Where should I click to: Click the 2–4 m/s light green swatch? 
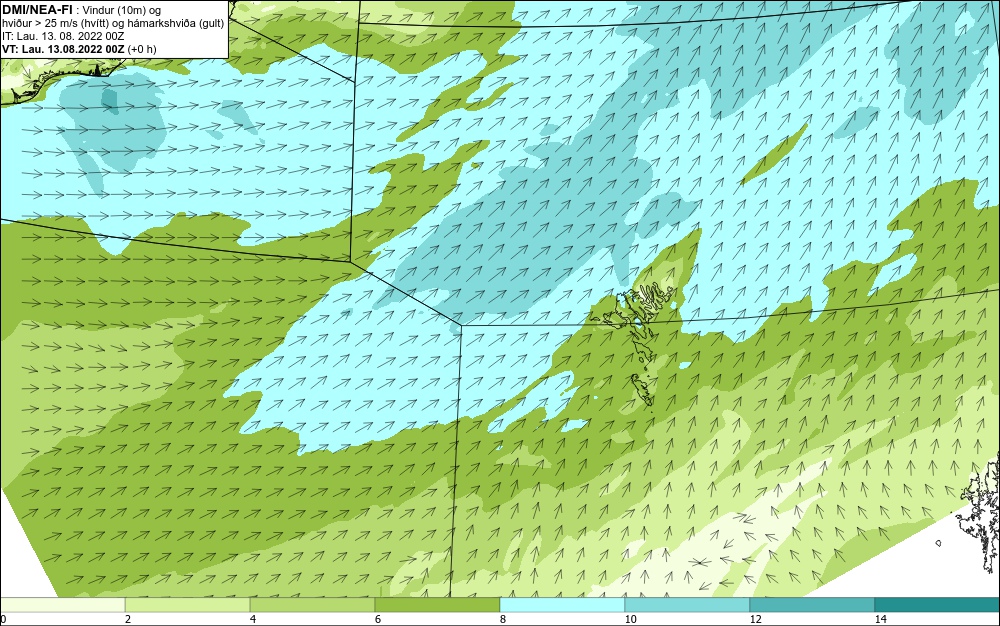188,605
